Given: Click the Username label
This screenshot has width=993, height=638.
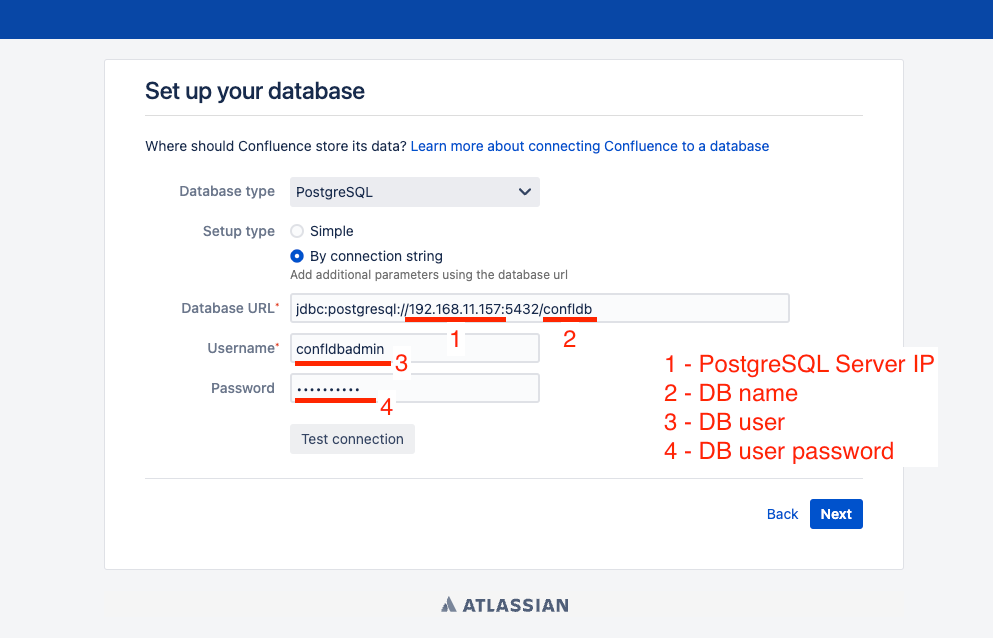Looking at the screenshot, I should tap(243, 348).
